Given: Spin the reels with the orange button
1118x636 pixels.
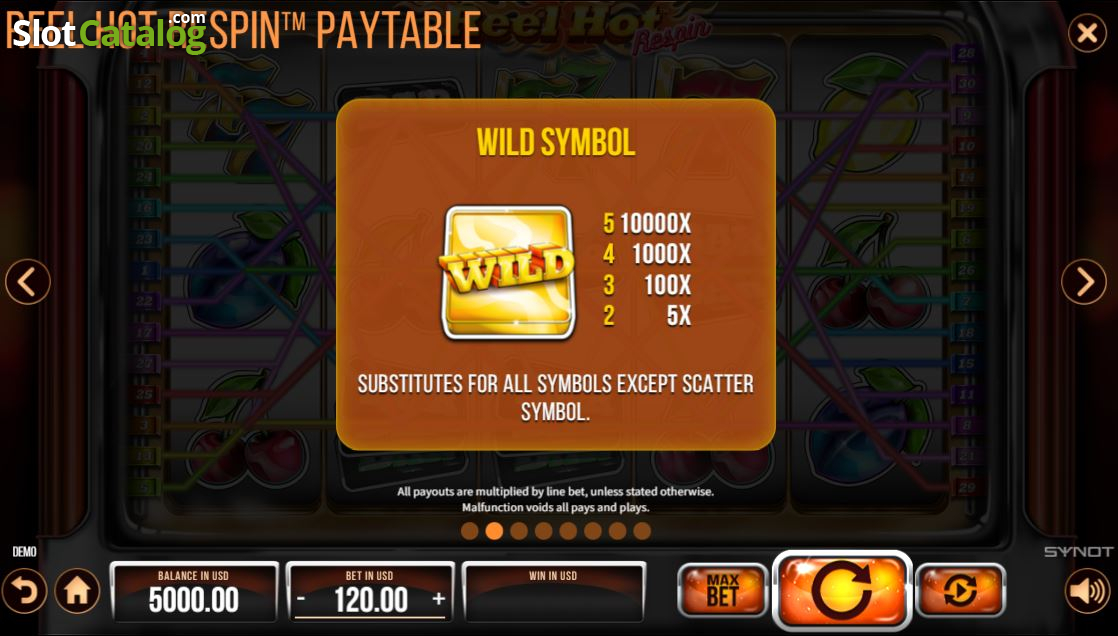Looking at the screenshot, I should 842,591.
